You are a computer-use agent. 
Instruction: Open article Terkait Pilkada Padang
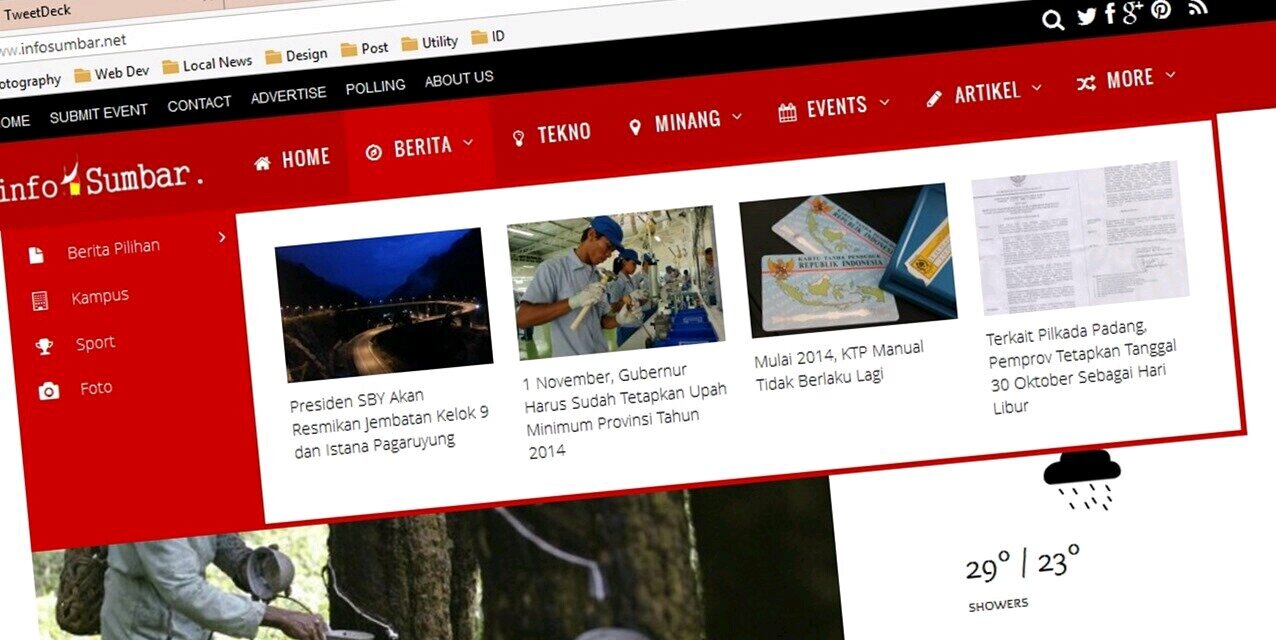[1083, 369]
